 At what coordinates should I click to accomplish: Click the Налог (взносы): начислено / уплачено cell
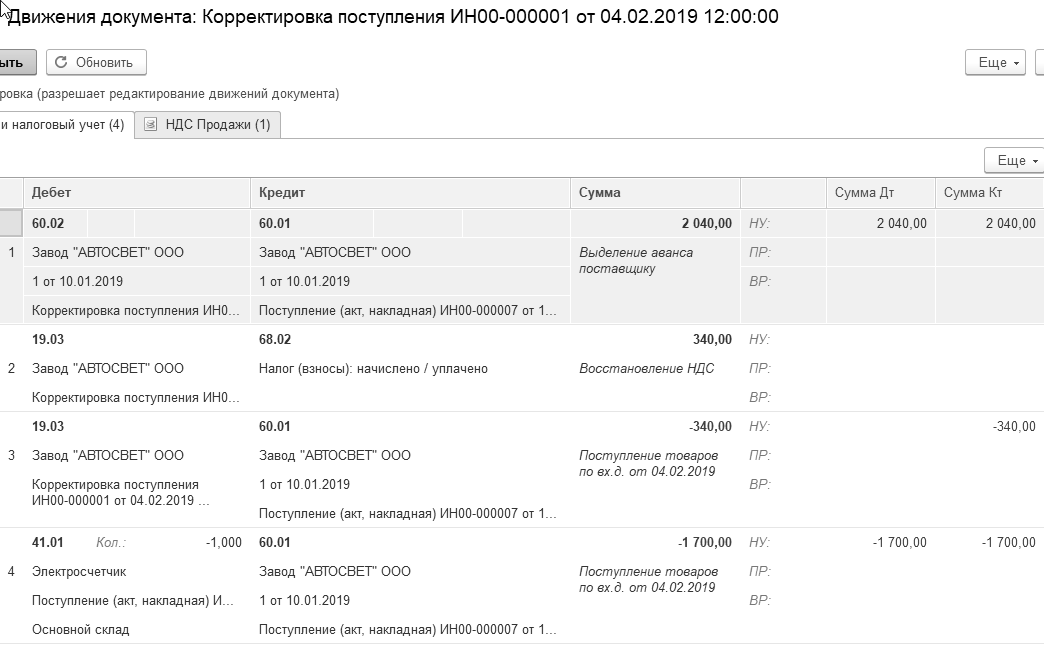point(373,369)
